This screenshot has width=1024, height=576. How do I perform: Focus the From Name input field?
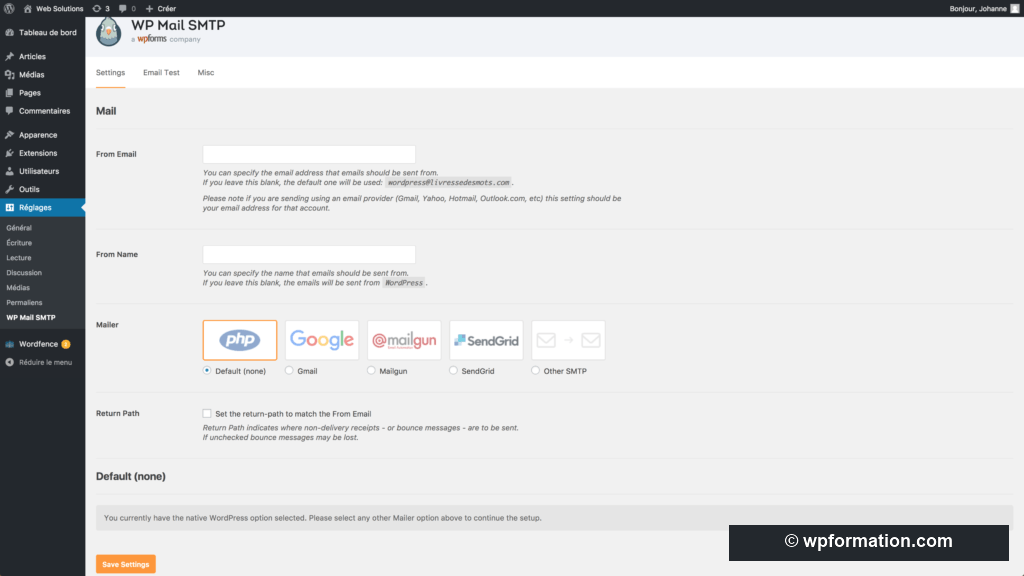click(x=309, y=255)
